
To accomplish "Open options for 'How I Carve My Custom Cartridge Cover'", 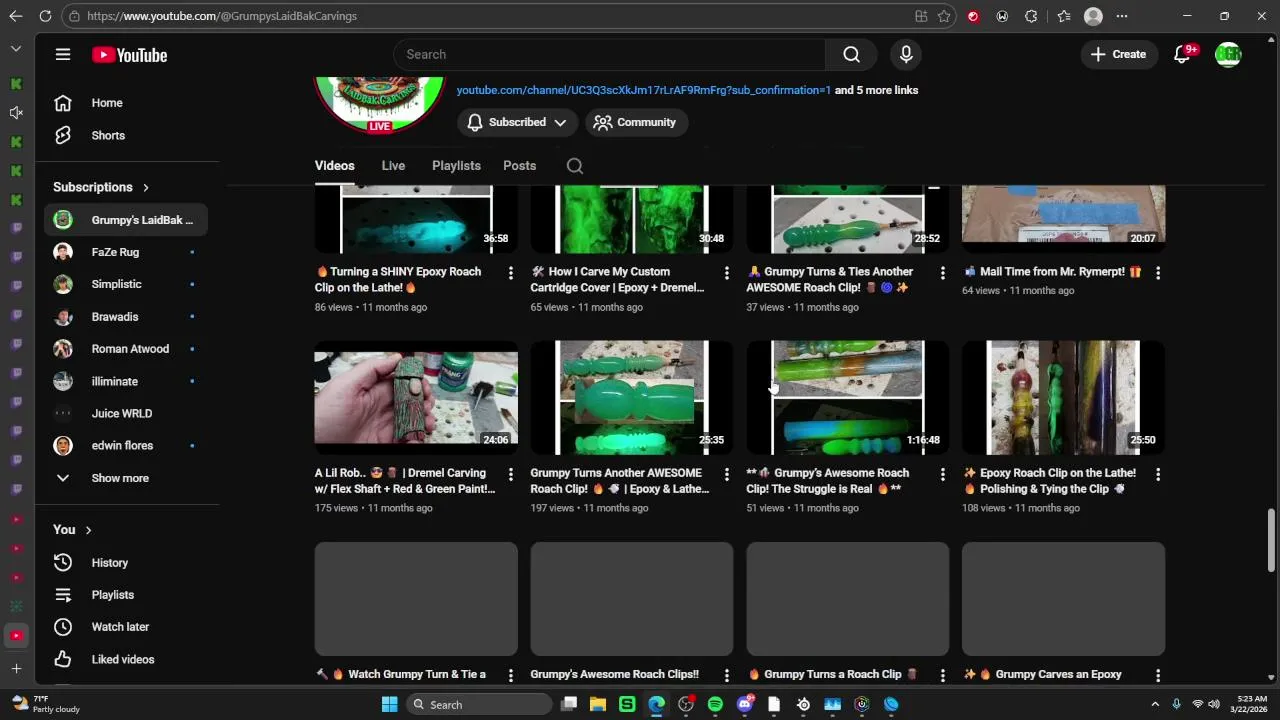I will click(727, 273).
